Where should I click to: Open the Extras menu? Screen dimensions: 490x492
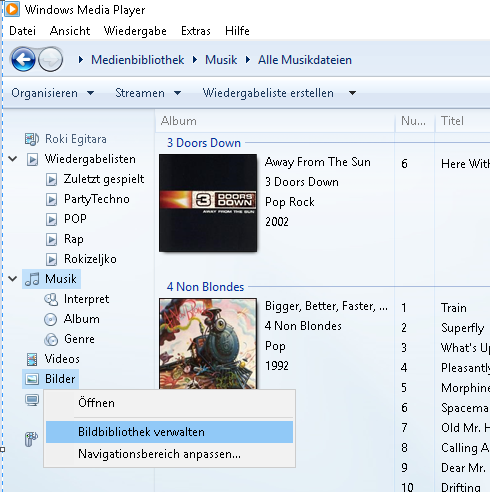196,31
